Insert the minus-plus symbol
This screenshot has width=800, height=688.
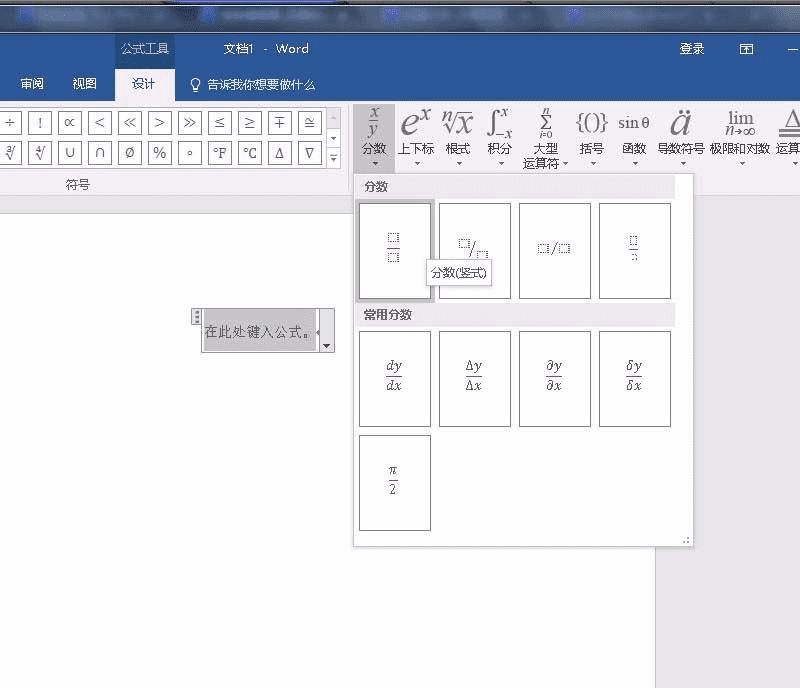(280, 123)
